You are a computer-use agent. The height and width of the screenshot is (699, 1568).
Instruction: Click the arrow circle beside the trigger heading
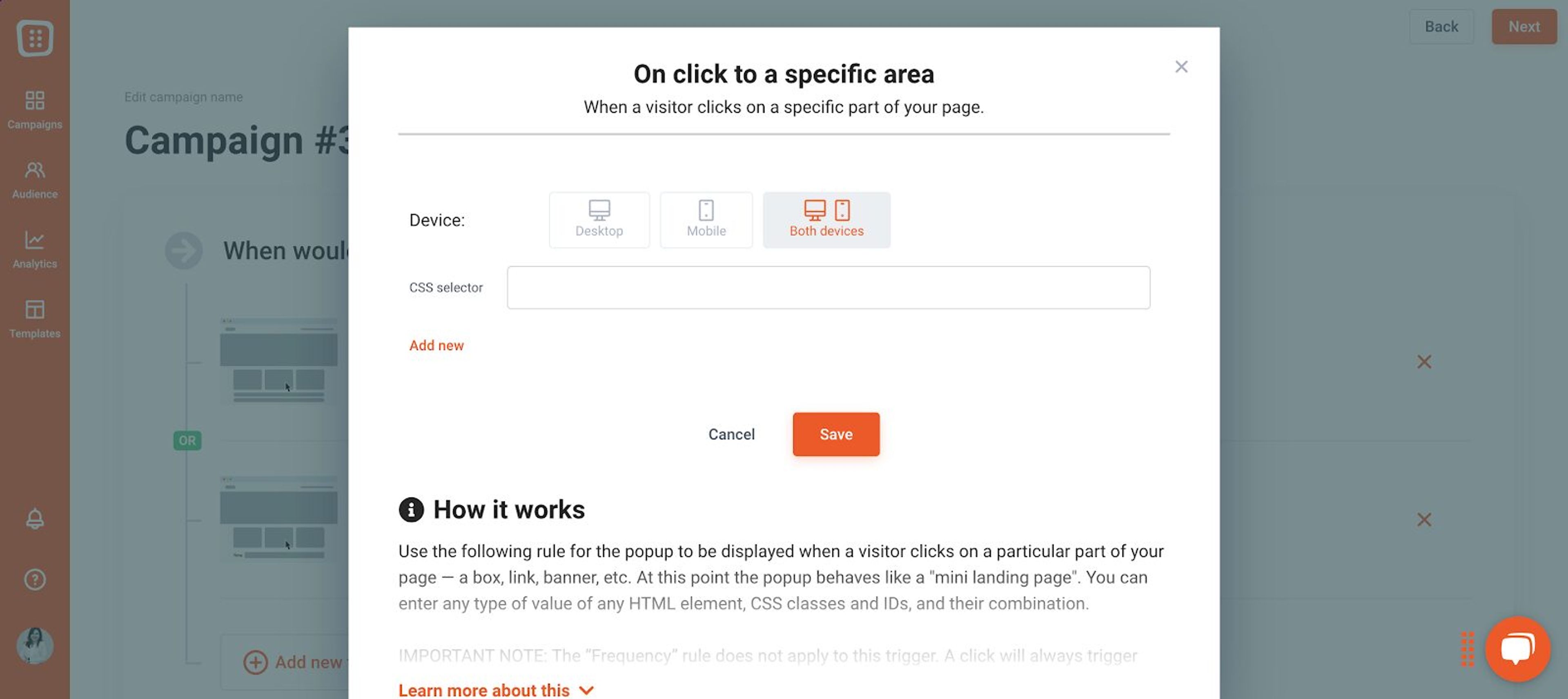pos(184,250)
